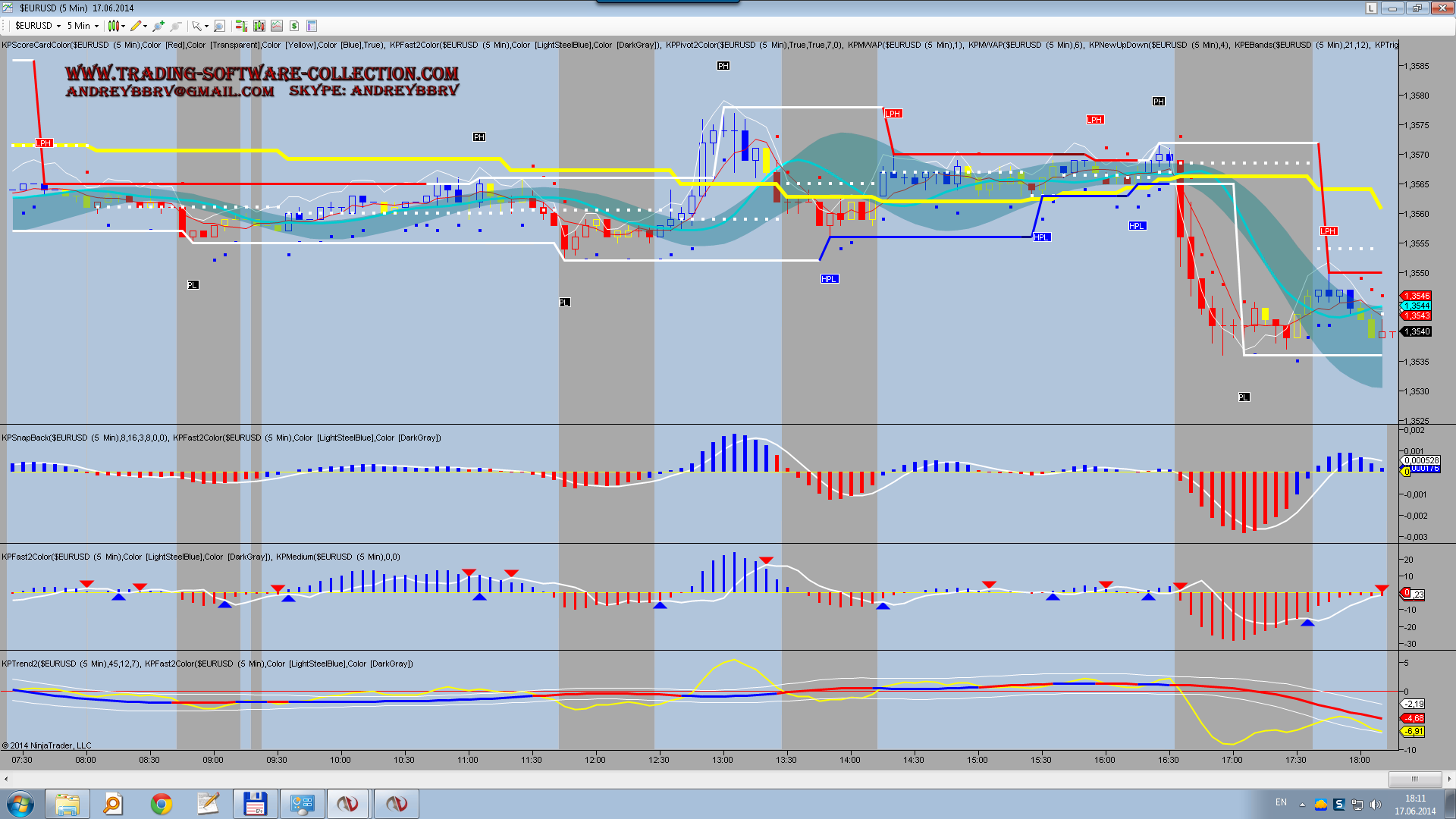Open the Strategies dollar sign icon
1456x819 pixels.
[x=294, y=26]
